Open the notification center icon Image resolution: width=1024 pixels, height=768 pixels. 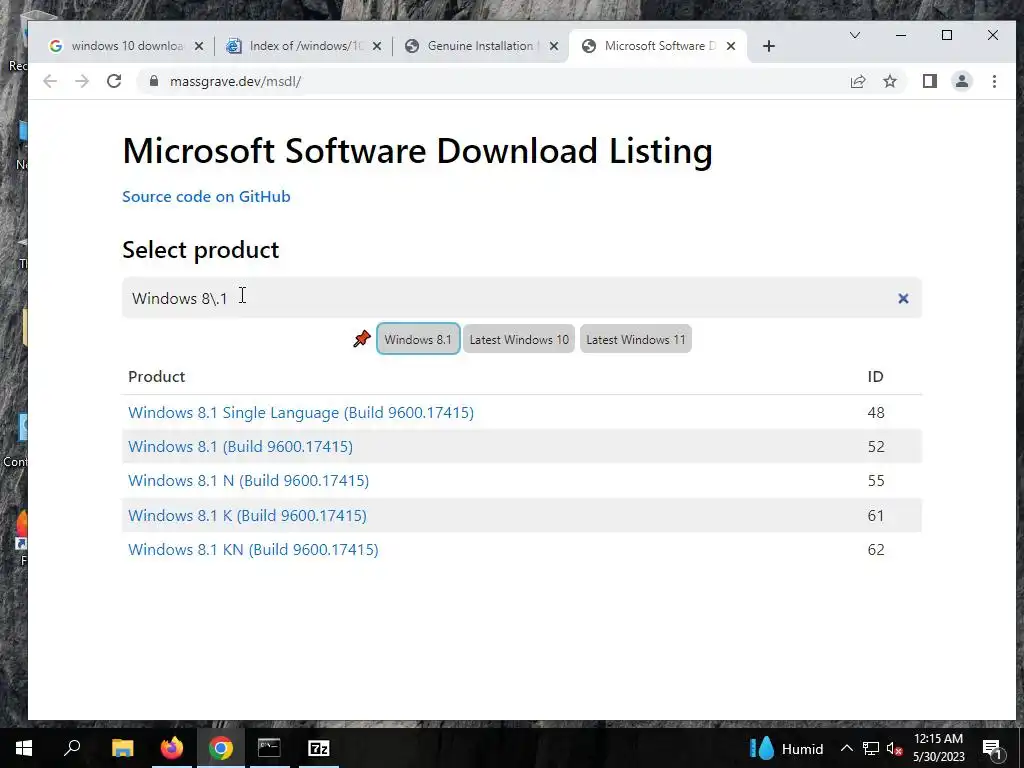pyautogui.click(x=992, y=748)
